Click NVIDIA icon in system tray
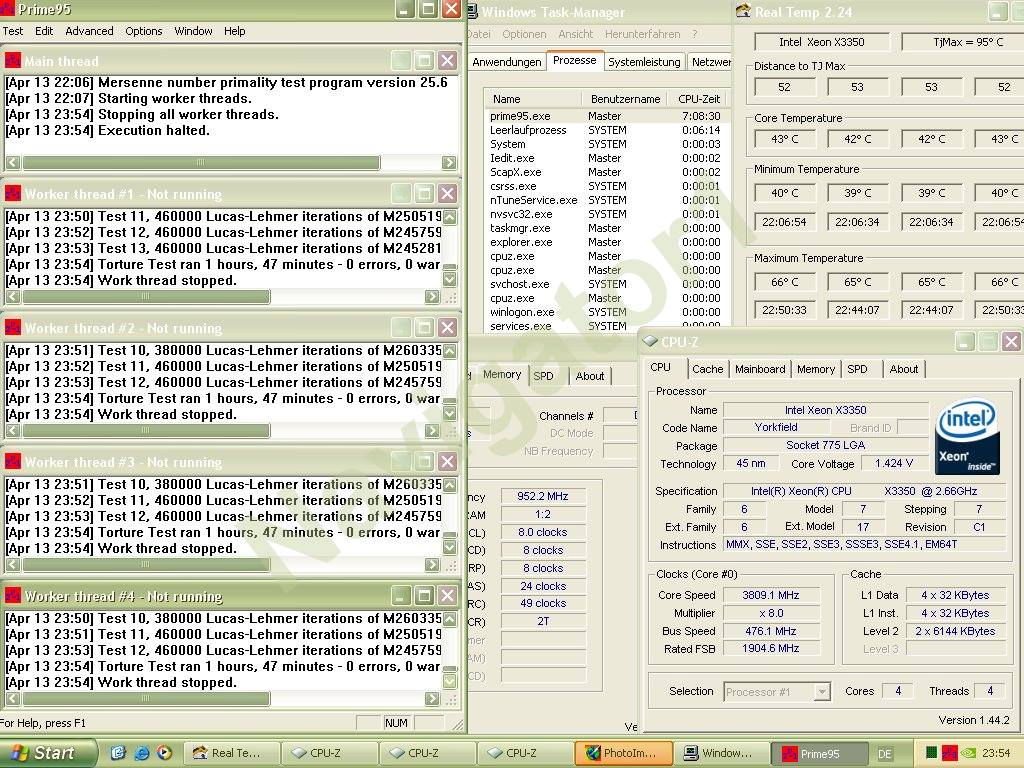The image size is (1024, 768). pyautogui.click(x=968, y=753)
